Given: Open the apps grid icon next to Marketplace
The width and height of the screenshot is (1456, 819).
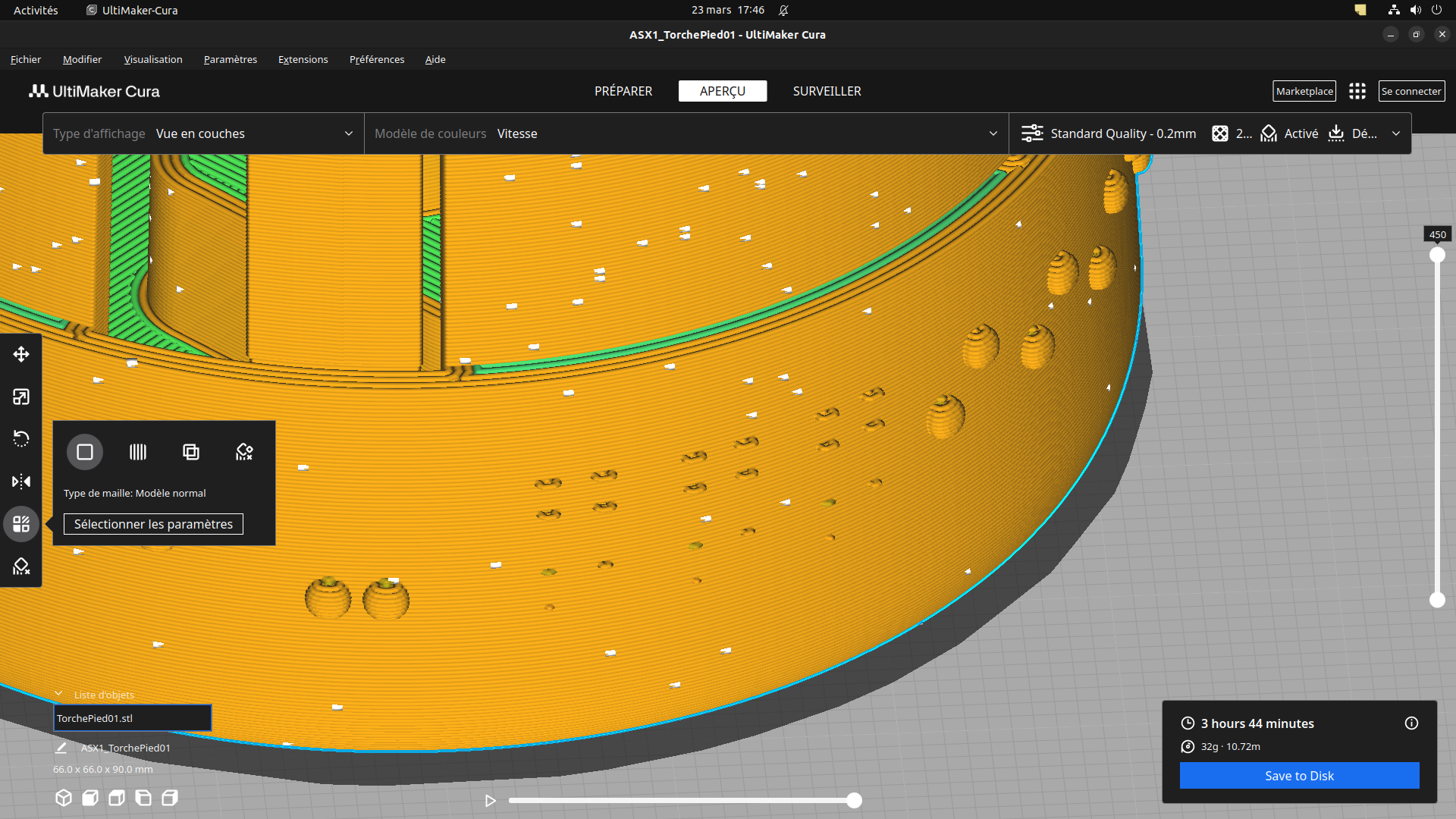Looking at the screenshot, I should coord(1357,91).
